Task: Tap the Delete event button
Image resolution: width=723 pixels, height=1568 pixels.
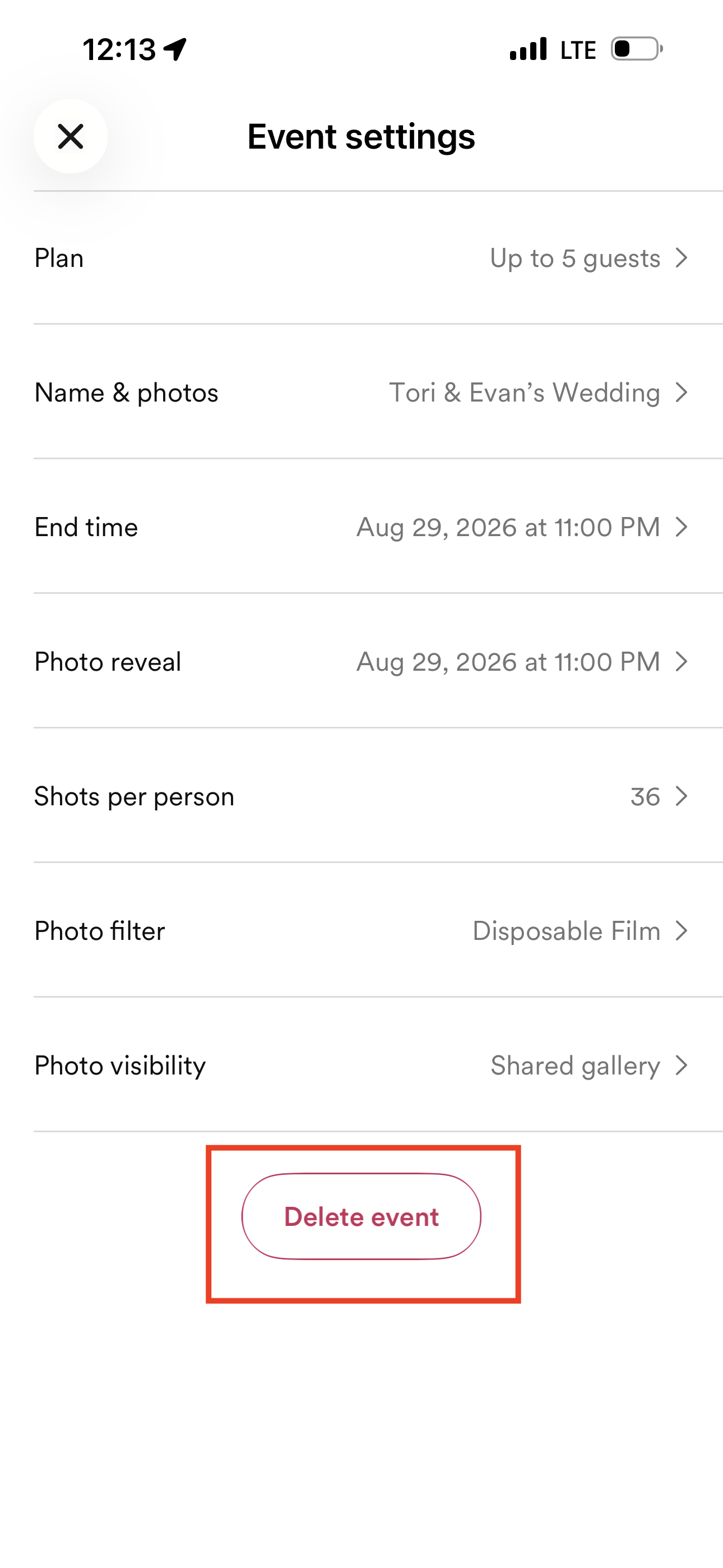Action: pos(361,1216)
